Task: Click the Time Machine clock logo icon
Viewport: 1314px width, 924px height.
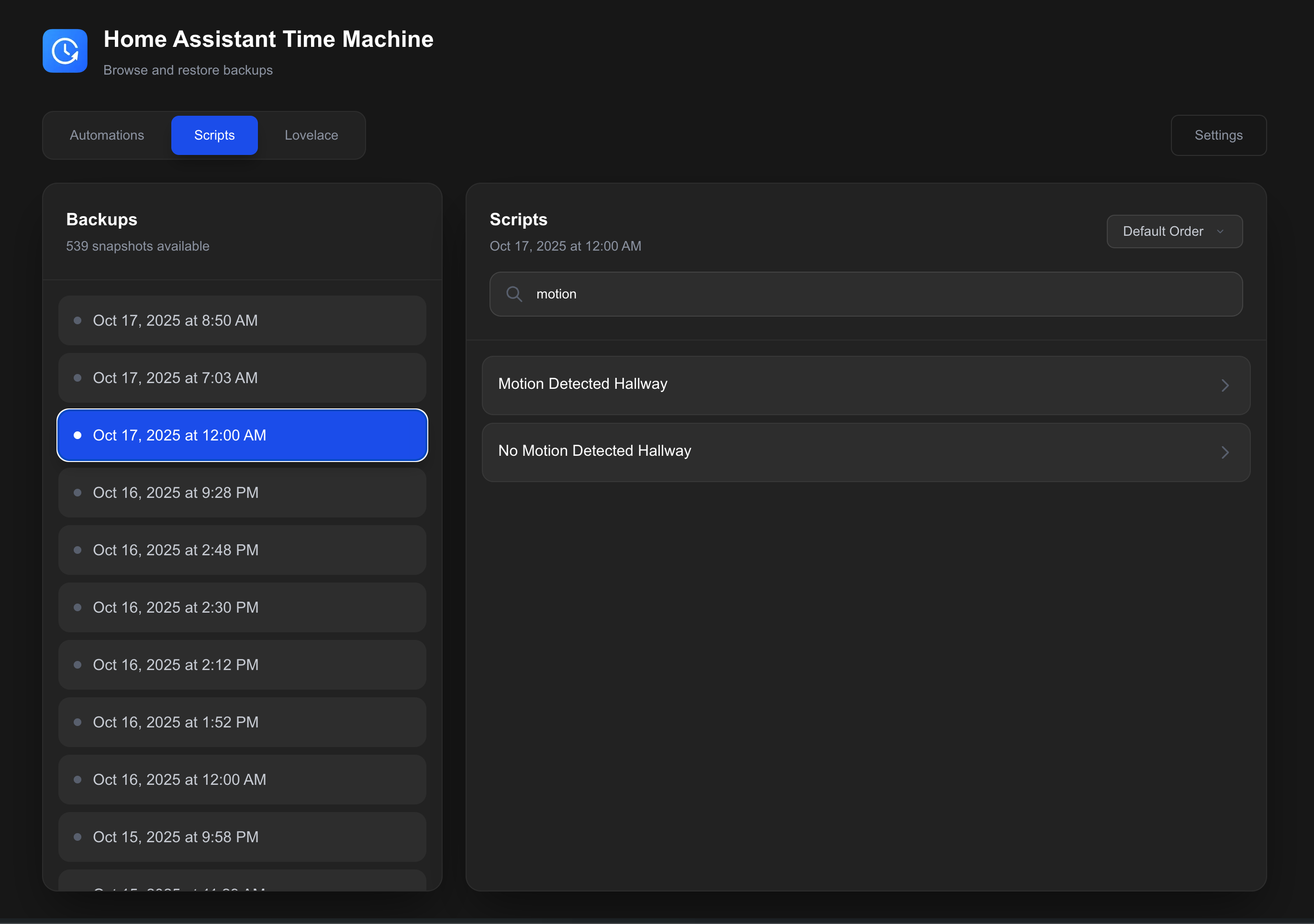Action: click(x=65, y=51)
